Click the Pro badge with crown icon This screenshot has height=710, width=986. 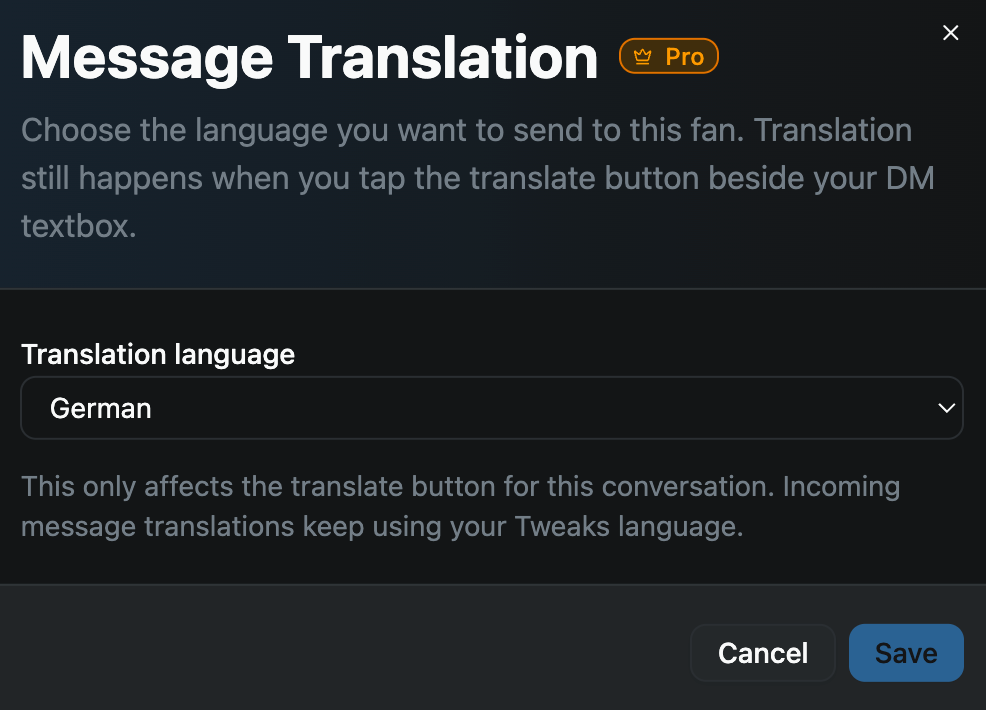pos(668,56)
